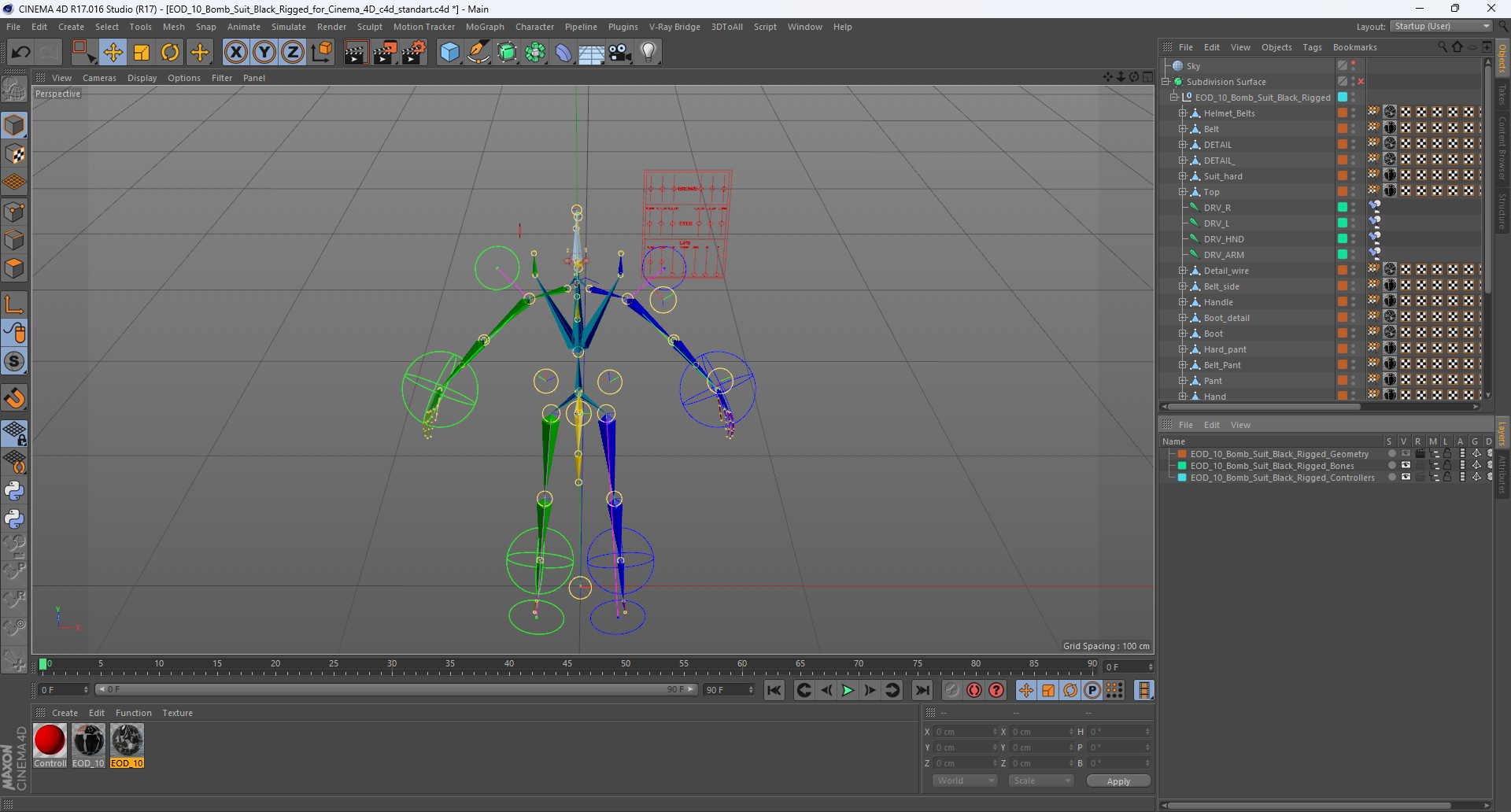Image resolution: width=1511 pixels, height=812 pixels.
Task: Expand the Hard_pant object
Action: (x=1182, y=349)
